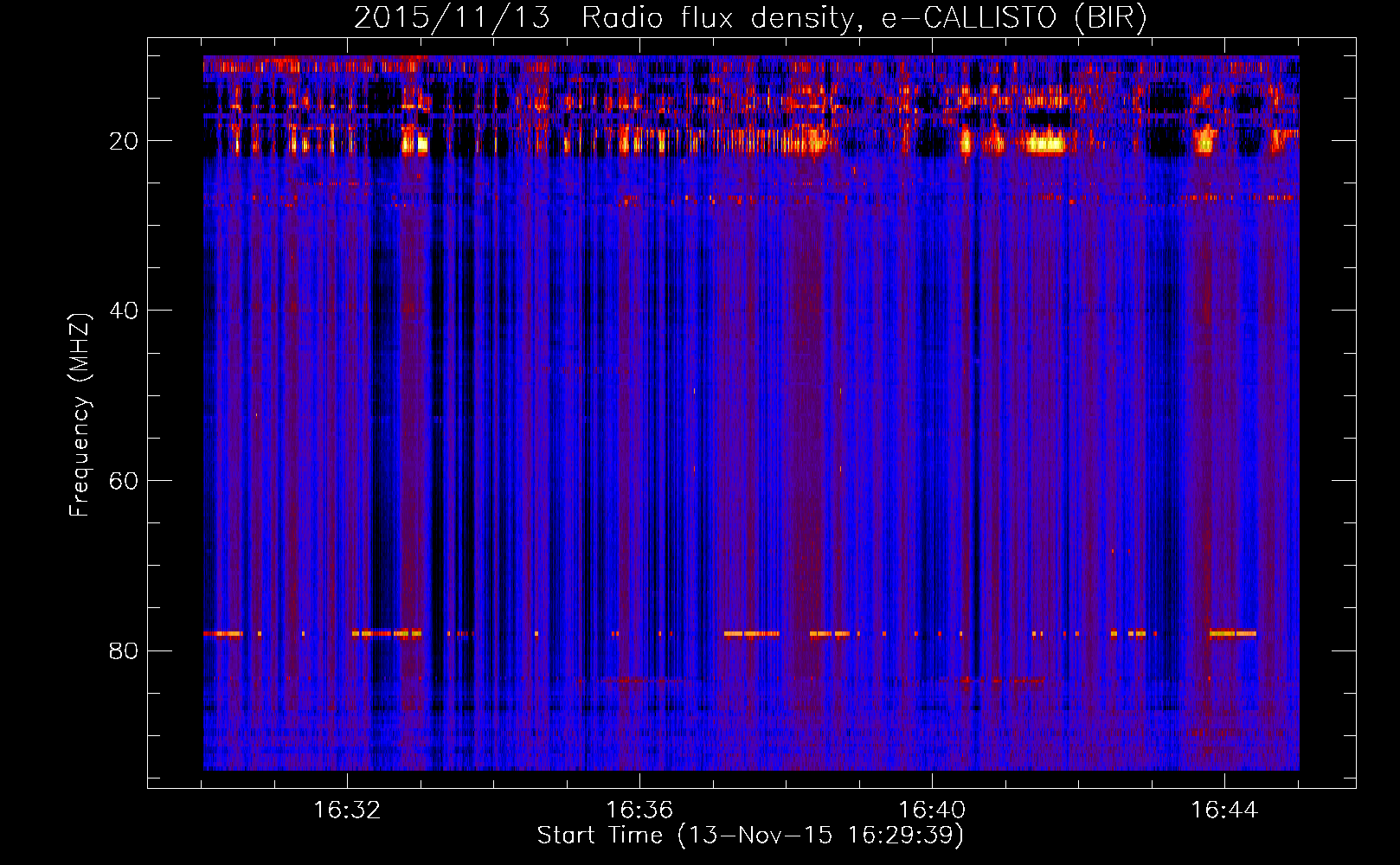Select the y-axis label 'Frequency (MHZ)'

(80, 415)
